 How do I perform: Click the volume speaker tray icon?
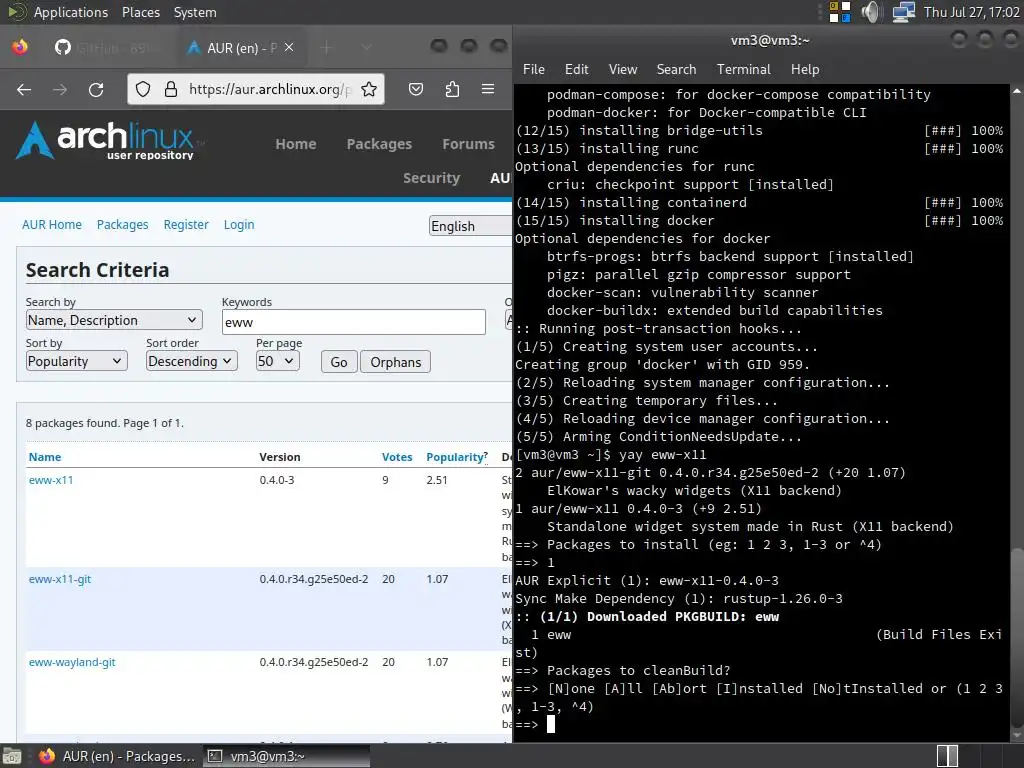click(871, 12)
